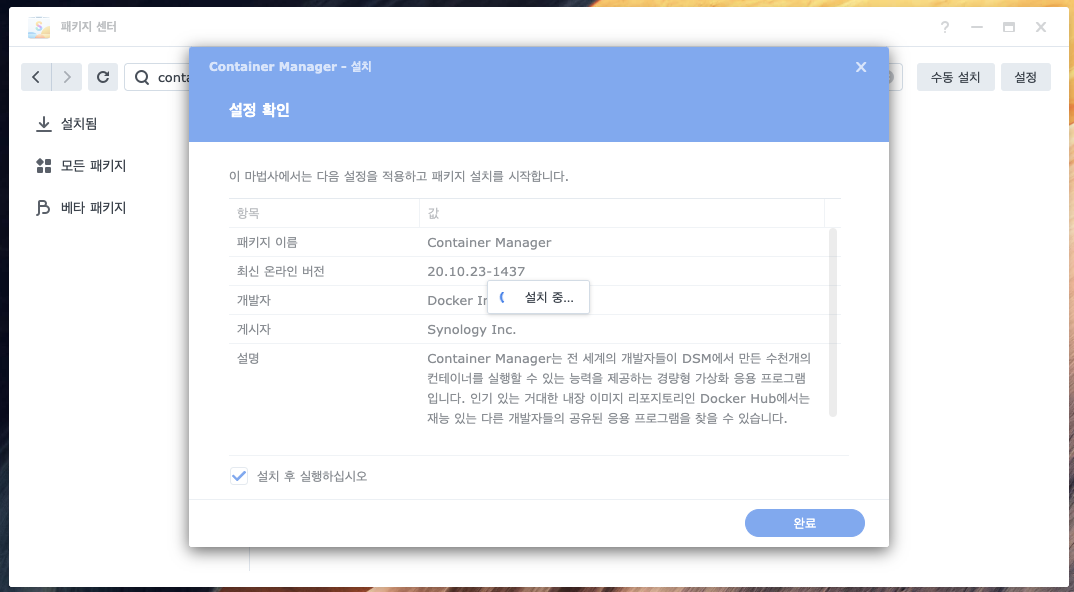1074x592 pixels.
Task: Refresh the package list
Action: (103, 77)
